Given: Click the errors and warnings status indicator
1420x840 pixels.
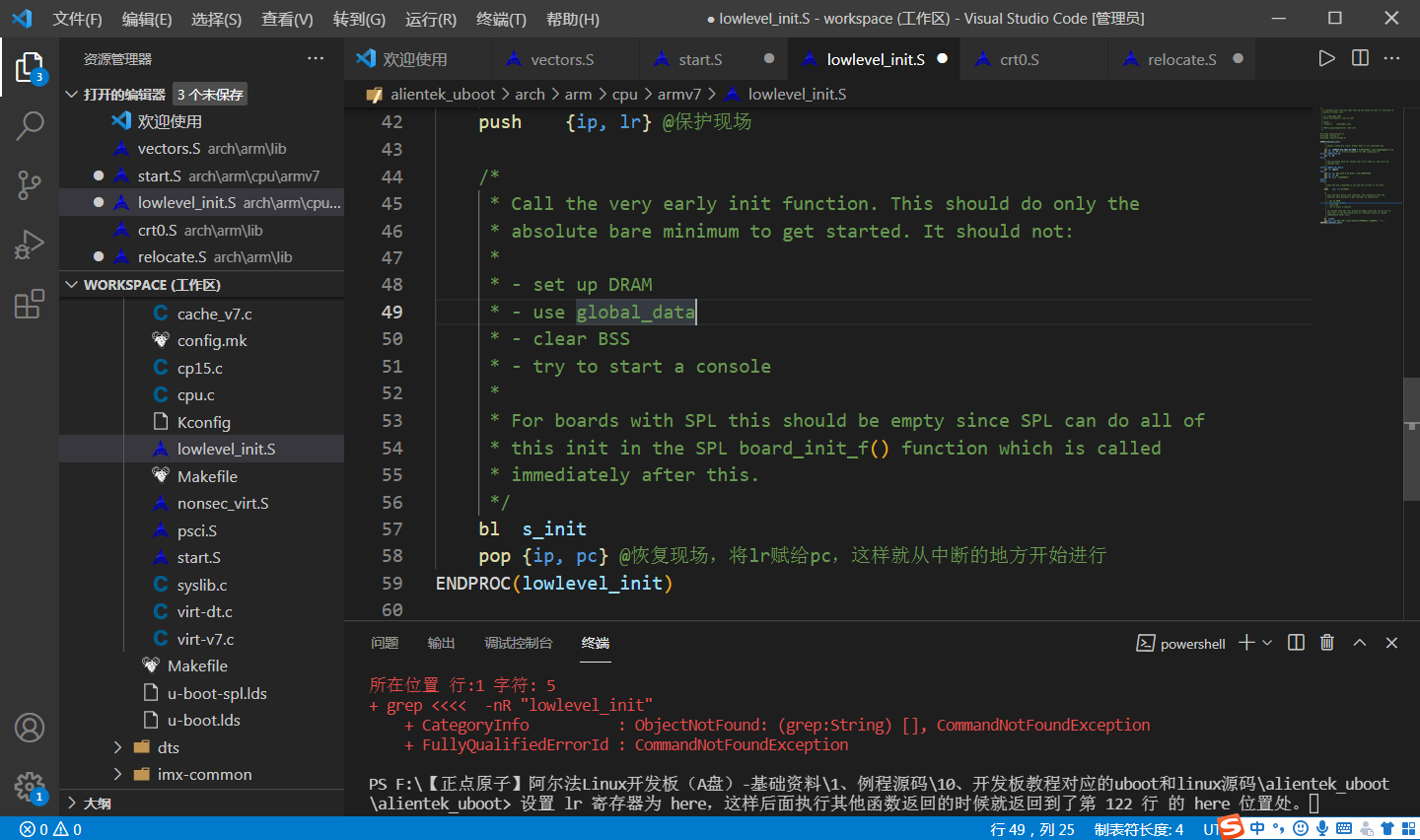Looking at the screenshot, I should (50, 829).
